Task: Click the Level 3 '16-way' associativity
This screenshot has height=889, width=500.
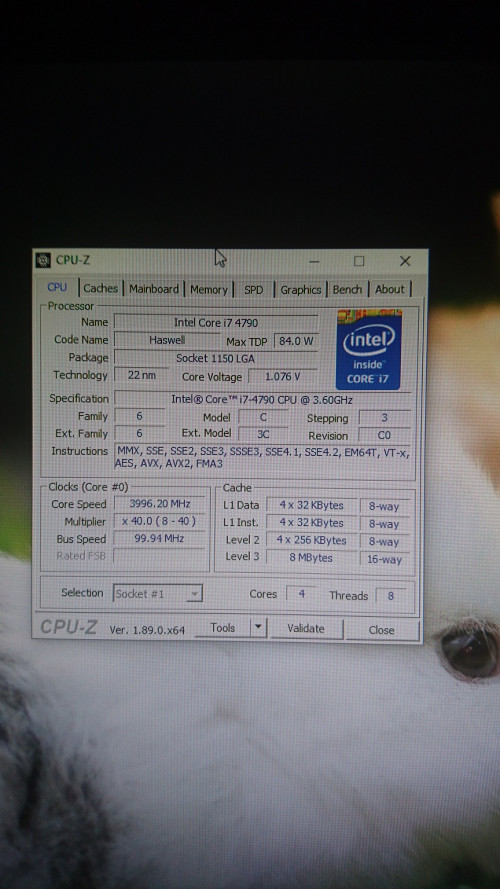Action: coord(384,559)
